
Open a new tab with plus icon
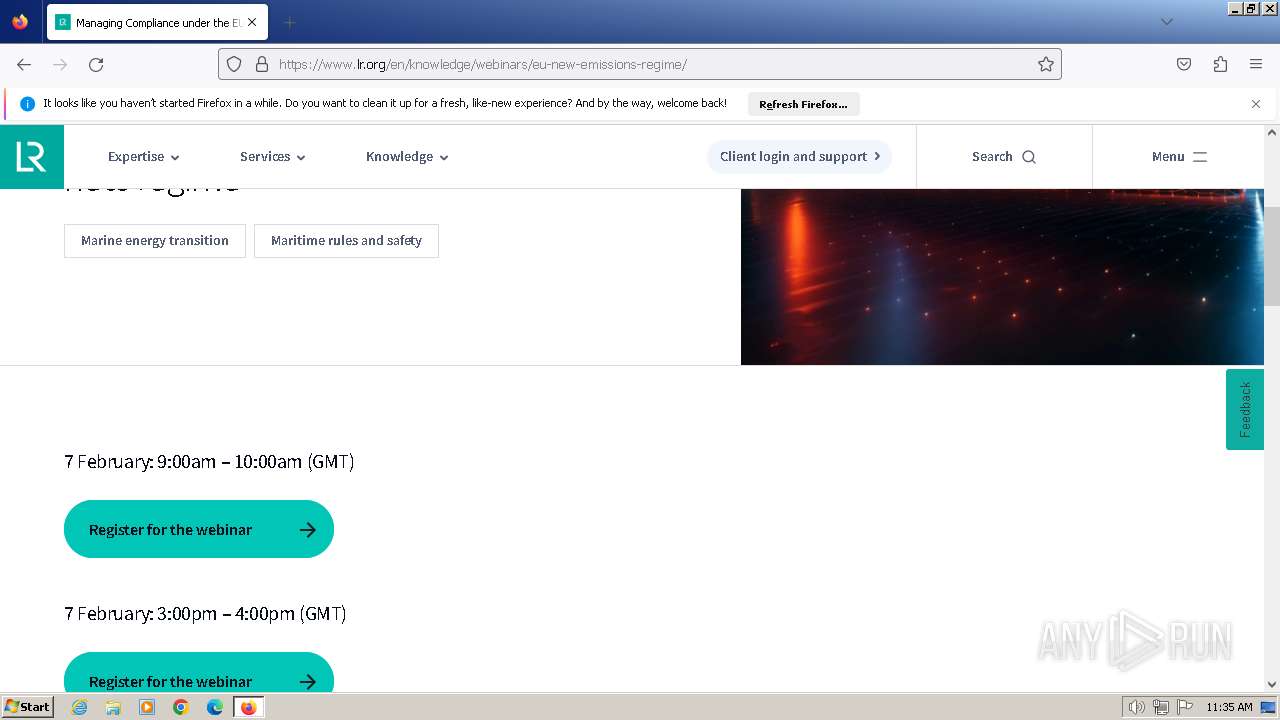pos(289,22)
